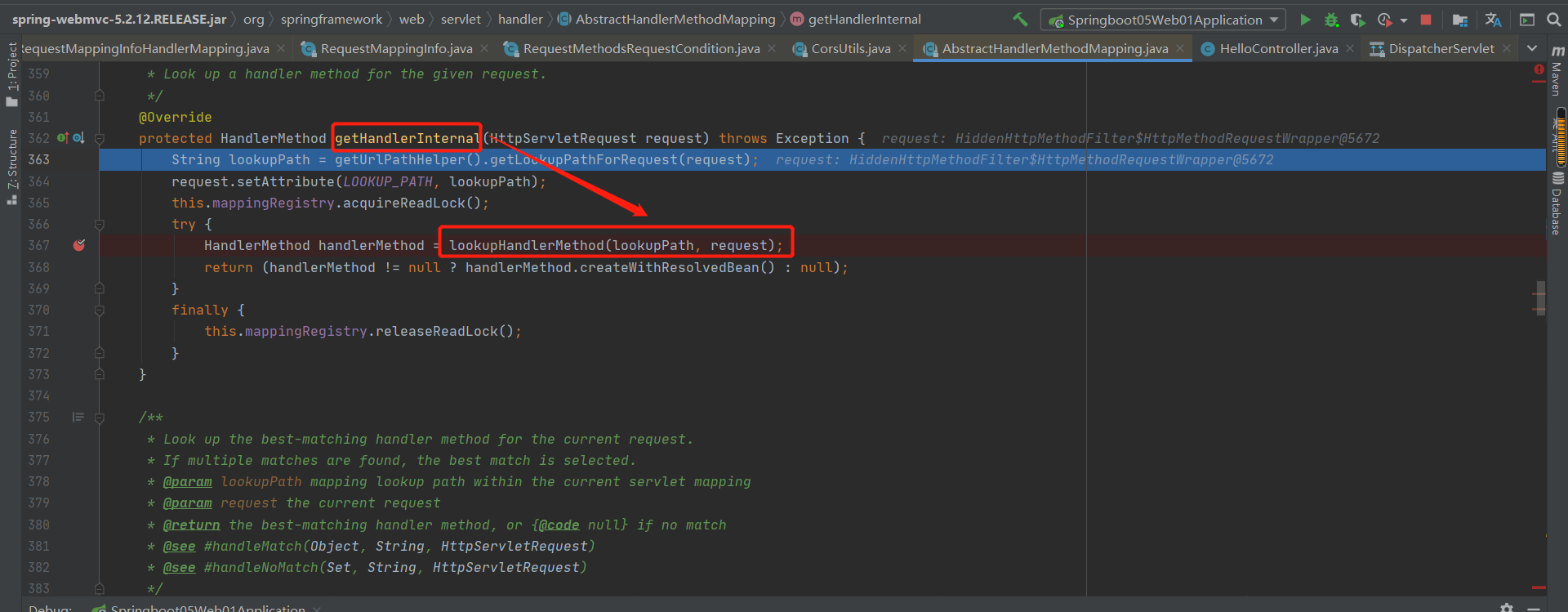Click the Build project hammer icon
Viewport: 1568px width, 612px height.
(x=1020, y=20)
